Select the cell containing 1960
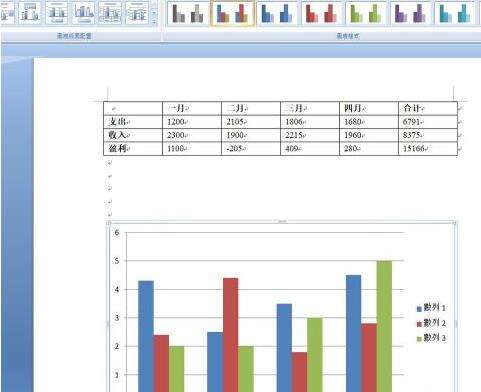This screenshot has width=481, height=392. pyautogui.click(x=369, y=135)
